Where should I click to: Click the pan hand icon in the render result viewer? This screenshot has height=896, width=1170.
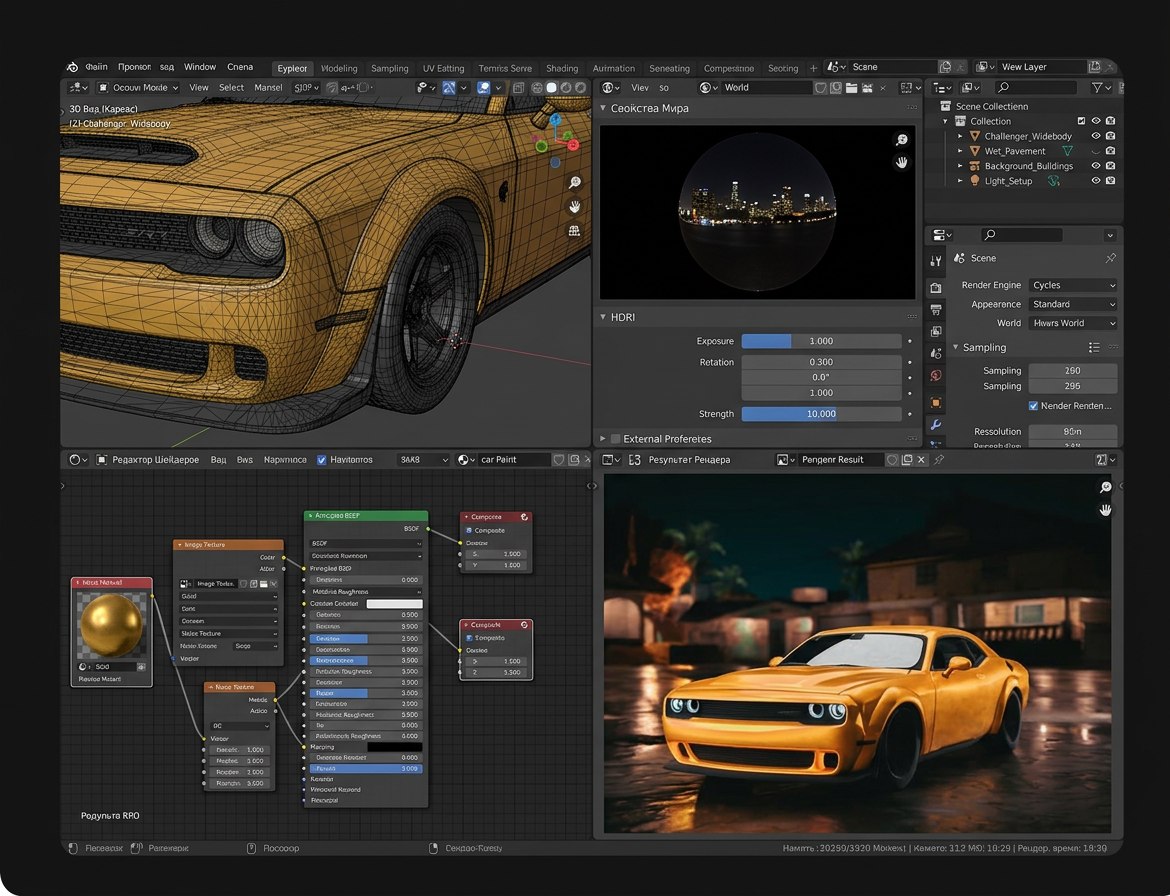coord(1105,510)
